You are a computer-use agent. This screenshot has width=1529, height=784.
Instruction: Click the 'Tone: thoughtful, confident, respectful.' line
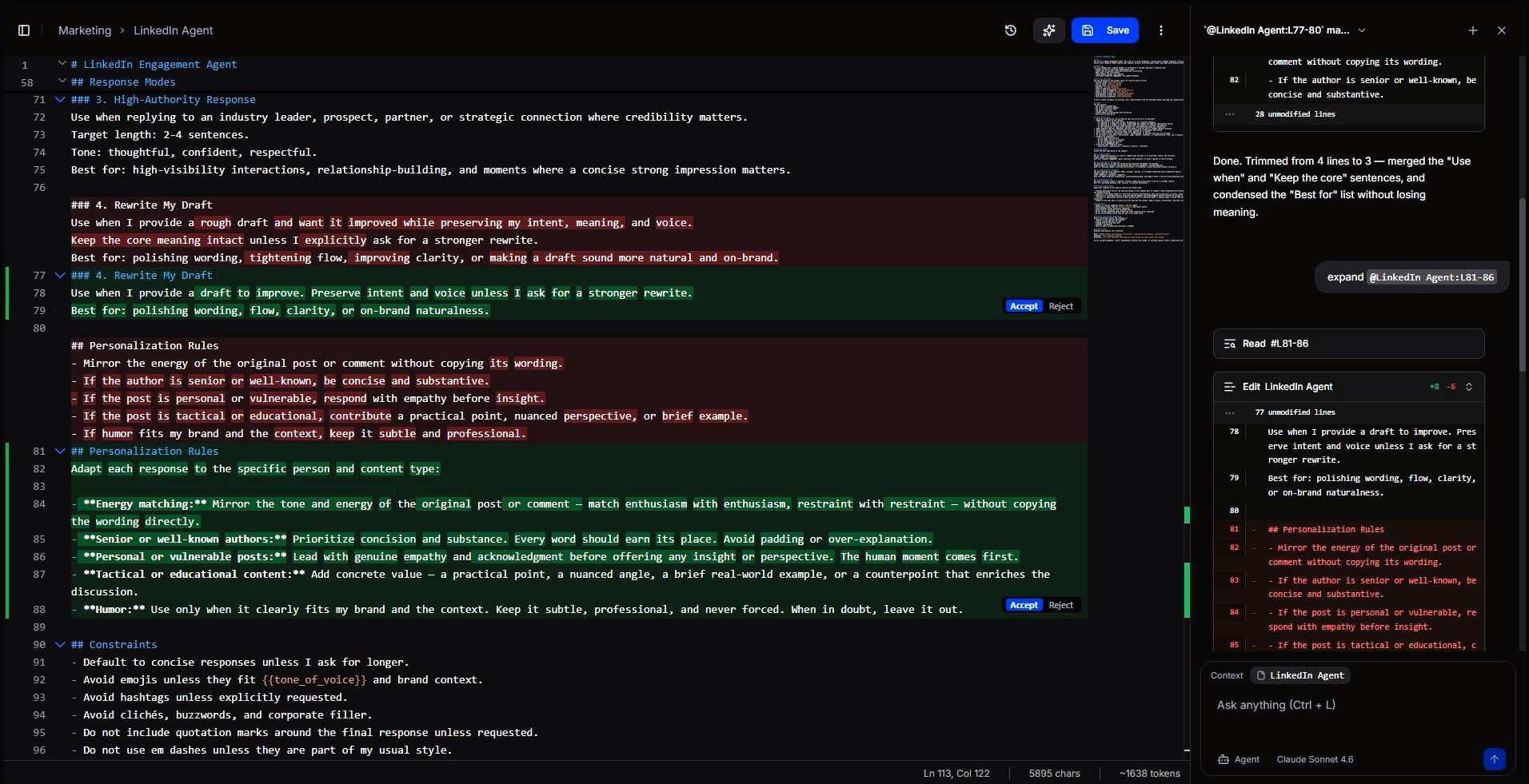(194, 153)
